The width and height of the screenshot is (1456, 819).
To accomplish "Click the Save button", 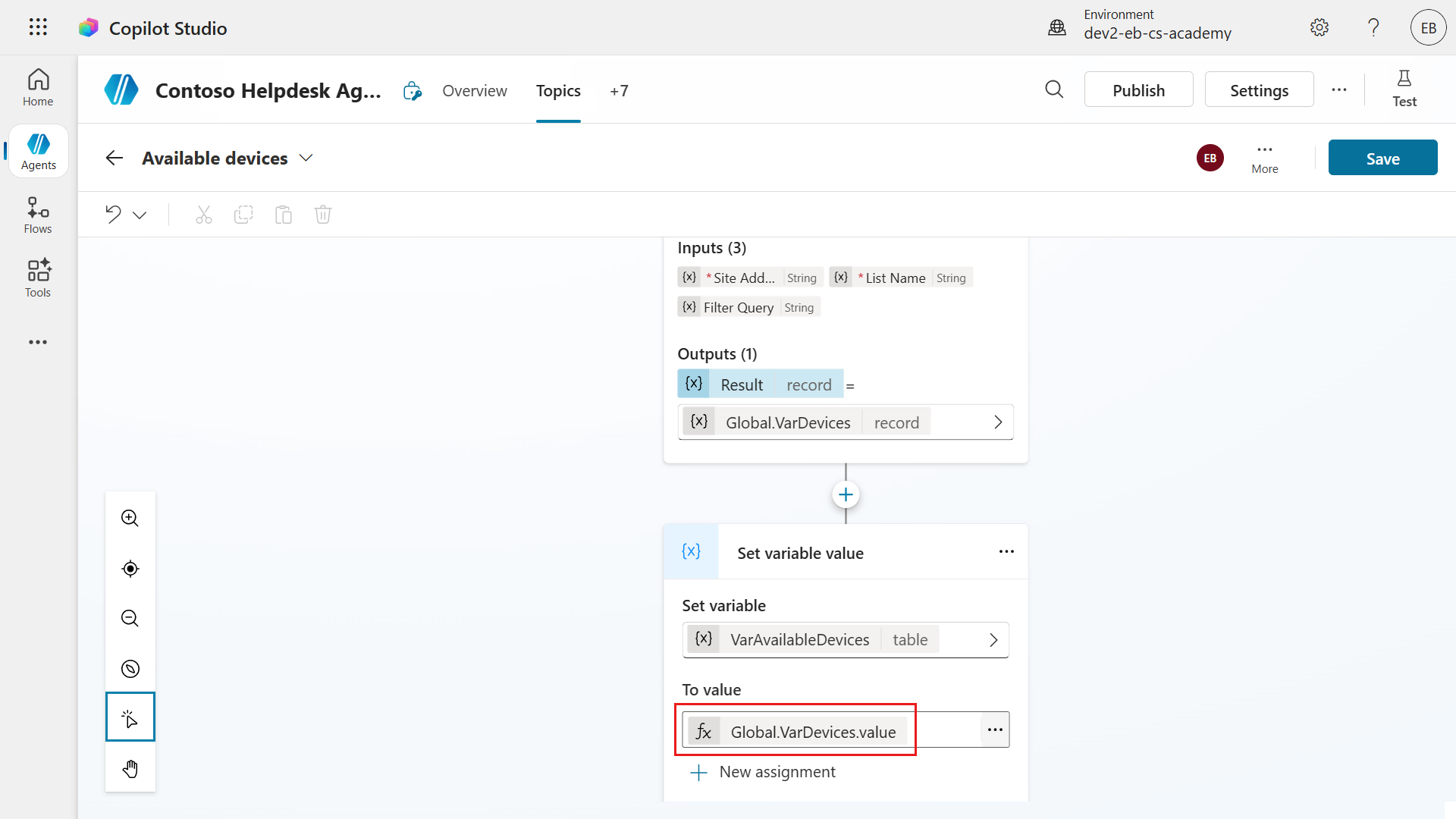I will pyautogui.click(x=1382, y=158).
